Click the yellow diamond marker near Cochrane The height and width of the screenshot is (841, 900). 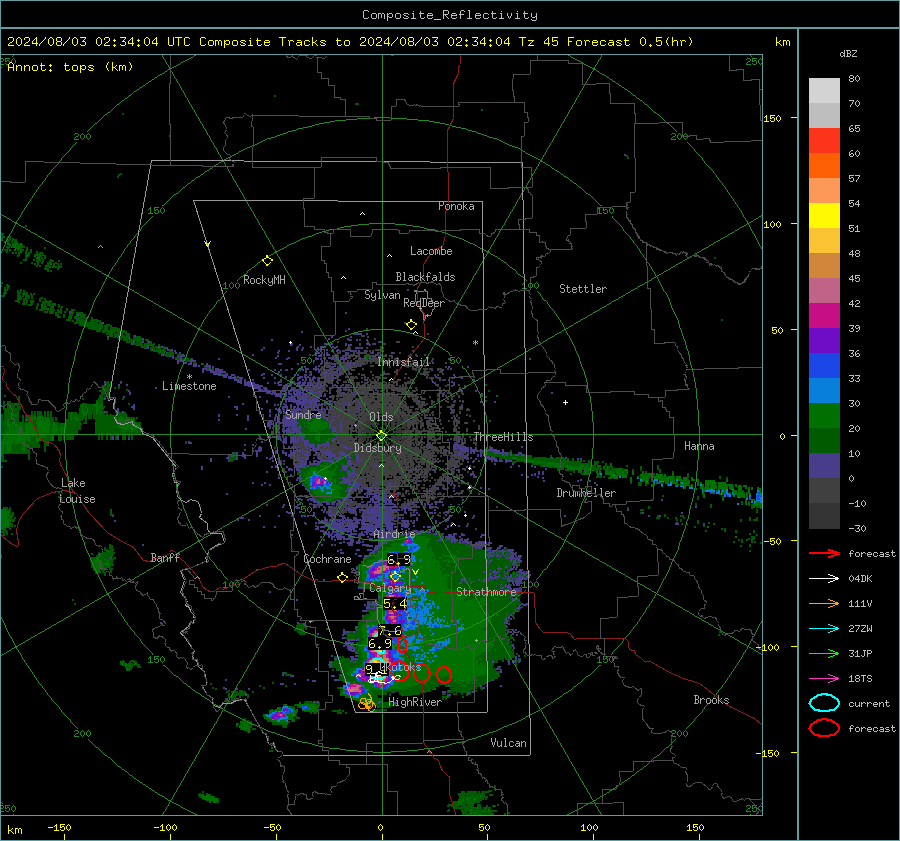[x=343, y=578]
